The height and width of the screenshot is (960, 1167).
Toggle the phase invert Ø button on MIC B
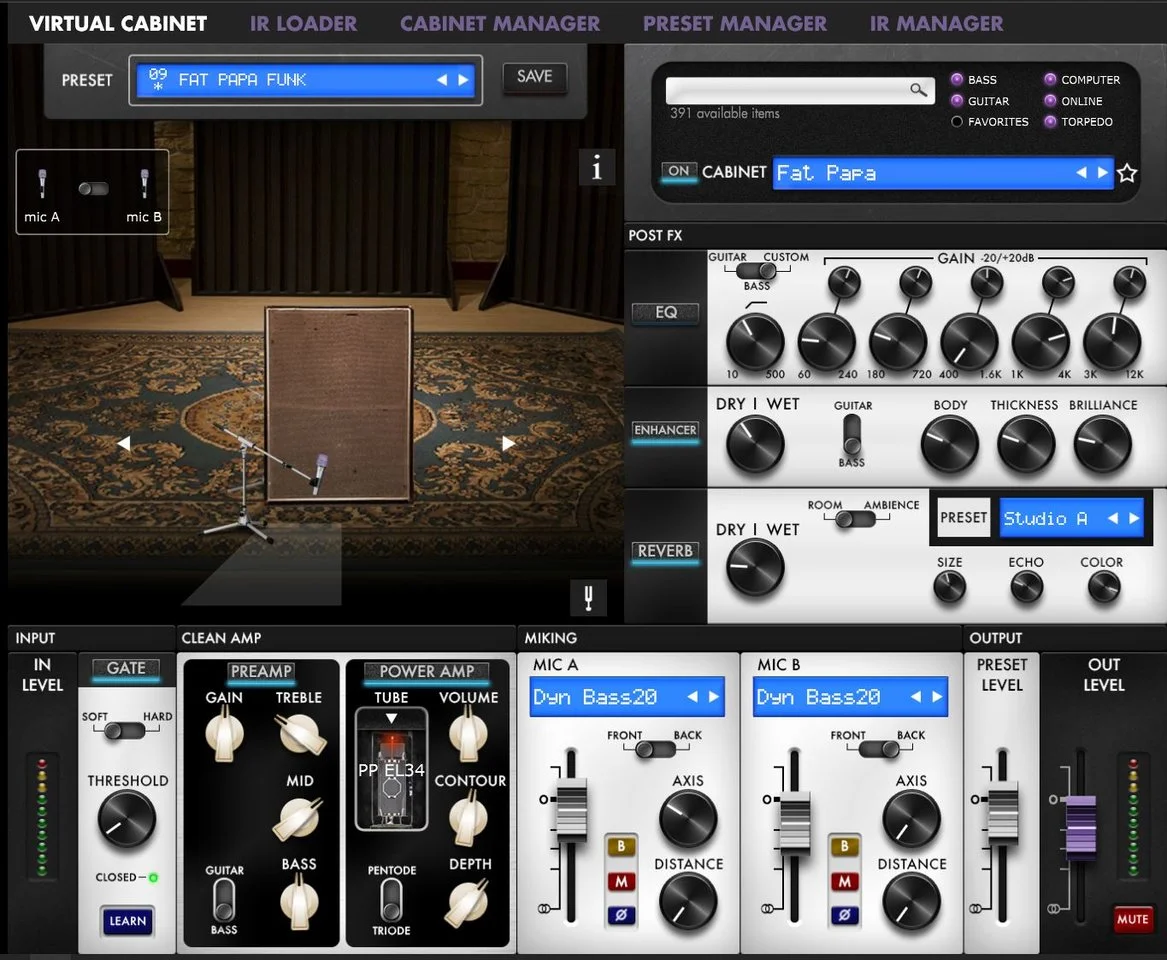click(x=845, y=914)
